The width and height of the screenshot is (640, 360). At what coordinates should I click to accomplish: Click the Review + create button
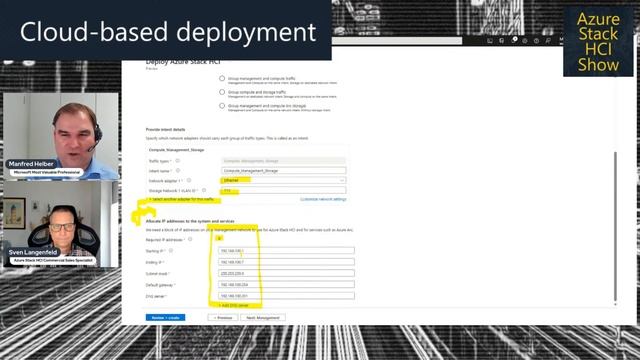(165, 318)
